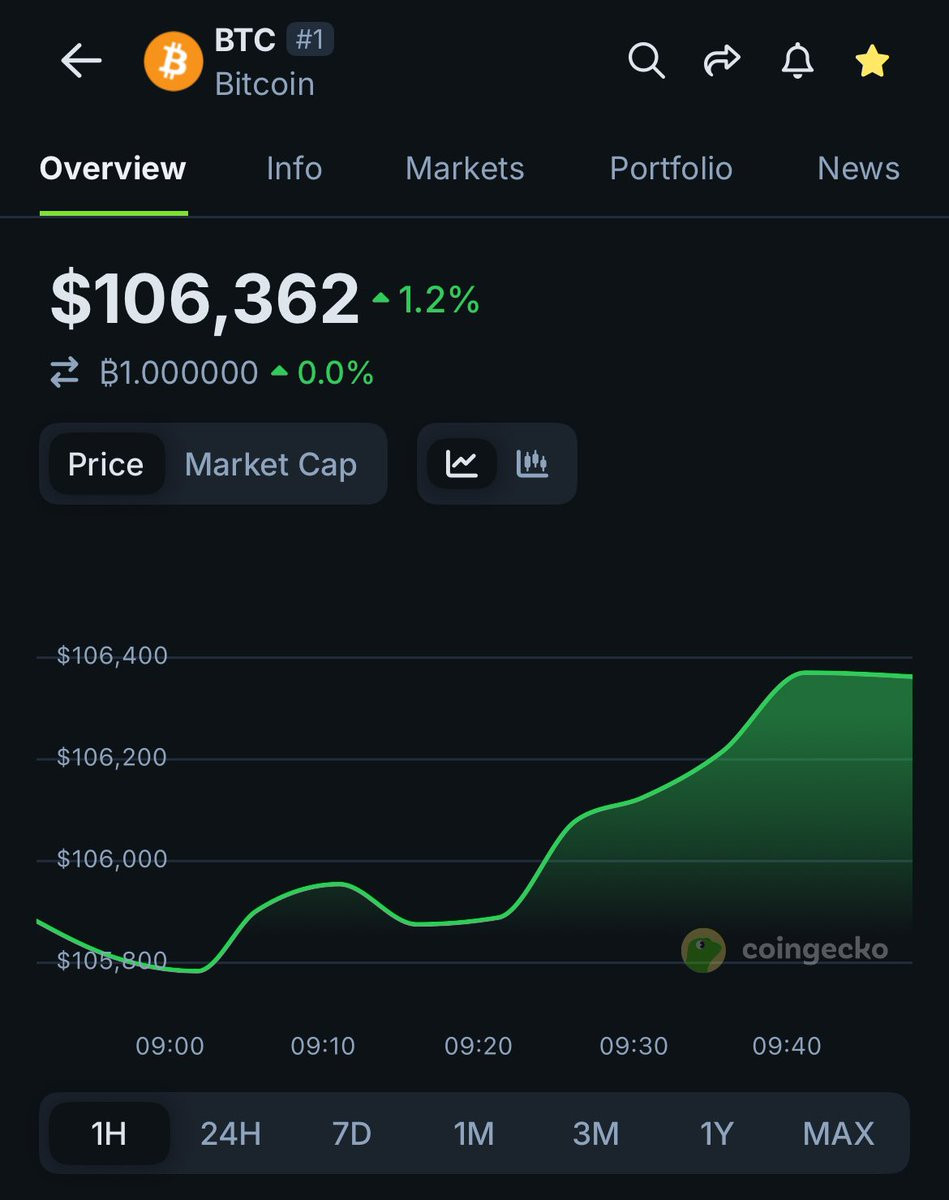Select the 24H time range button
949x1200 pixels.
click(x=231, y=1133)
